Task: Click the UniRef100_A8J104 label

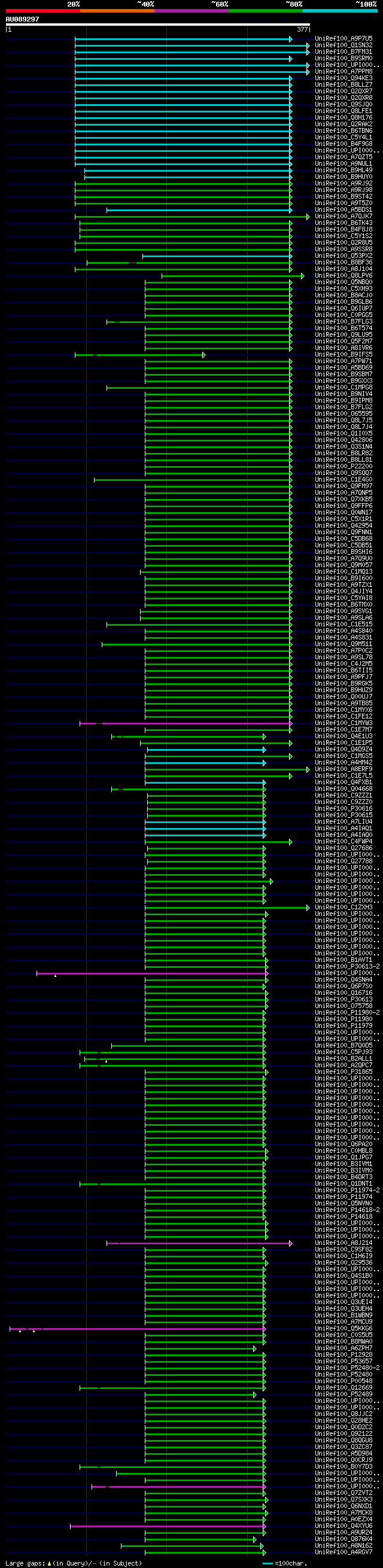Action: pos(344,269)
